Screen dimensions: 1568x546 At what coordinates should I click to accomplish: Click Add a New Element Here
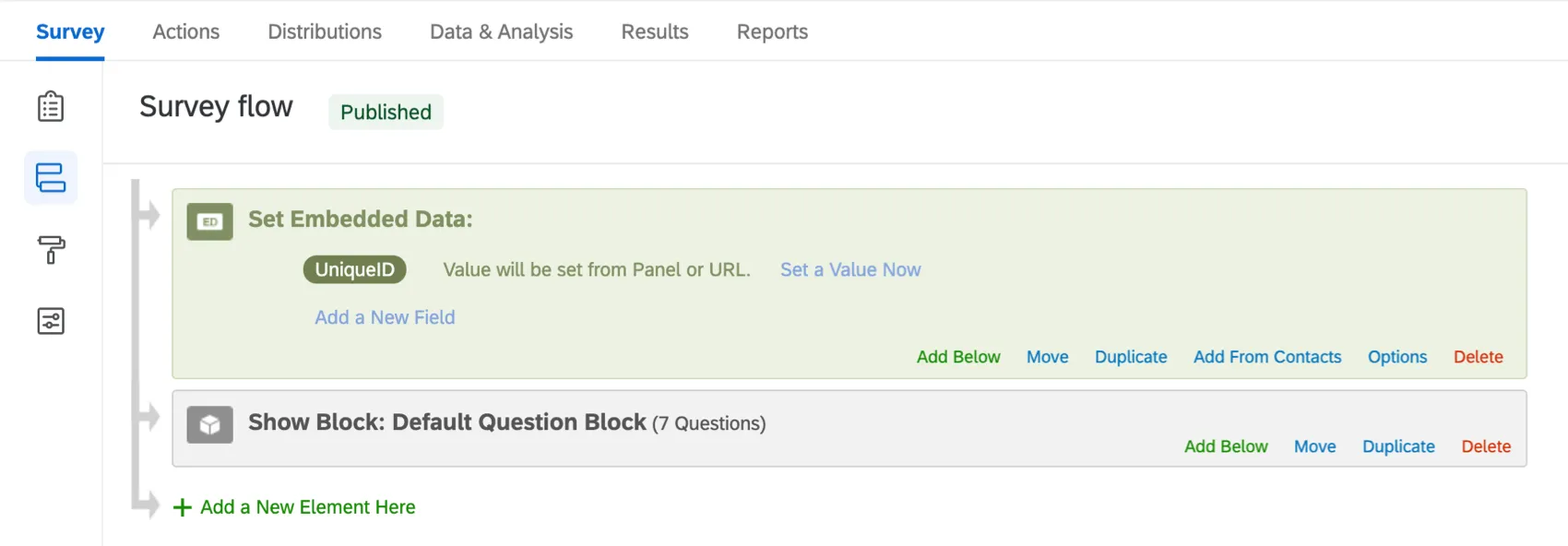pos(307,507)
